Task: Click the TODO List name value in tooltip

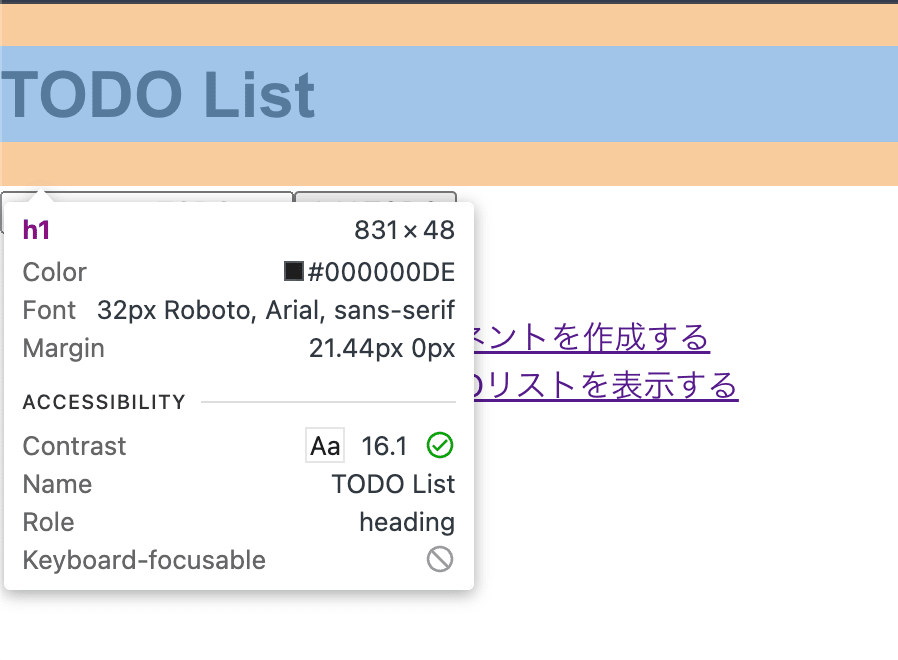Action: click(x=393, y=484)
